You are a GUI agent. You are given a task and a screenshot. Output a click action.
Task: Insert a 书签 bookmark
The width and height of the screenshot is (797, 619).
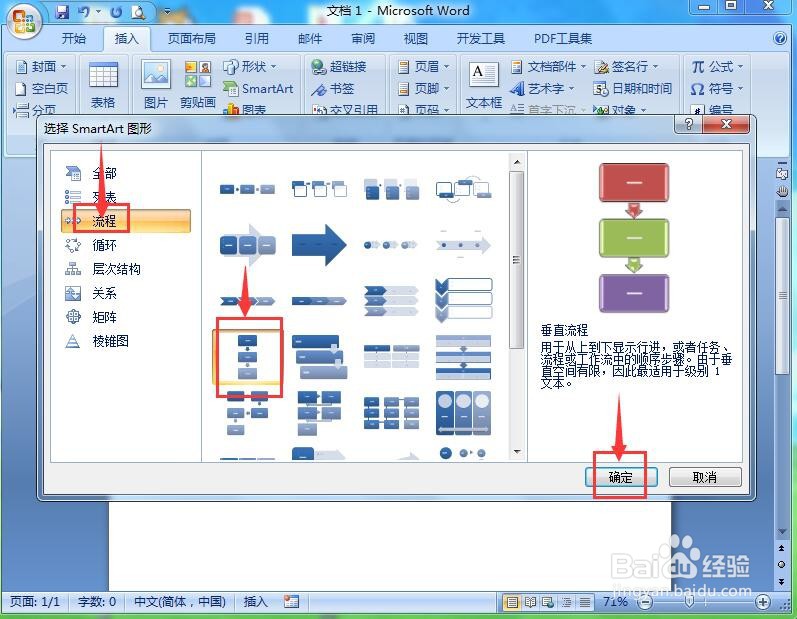click(332, 89)
